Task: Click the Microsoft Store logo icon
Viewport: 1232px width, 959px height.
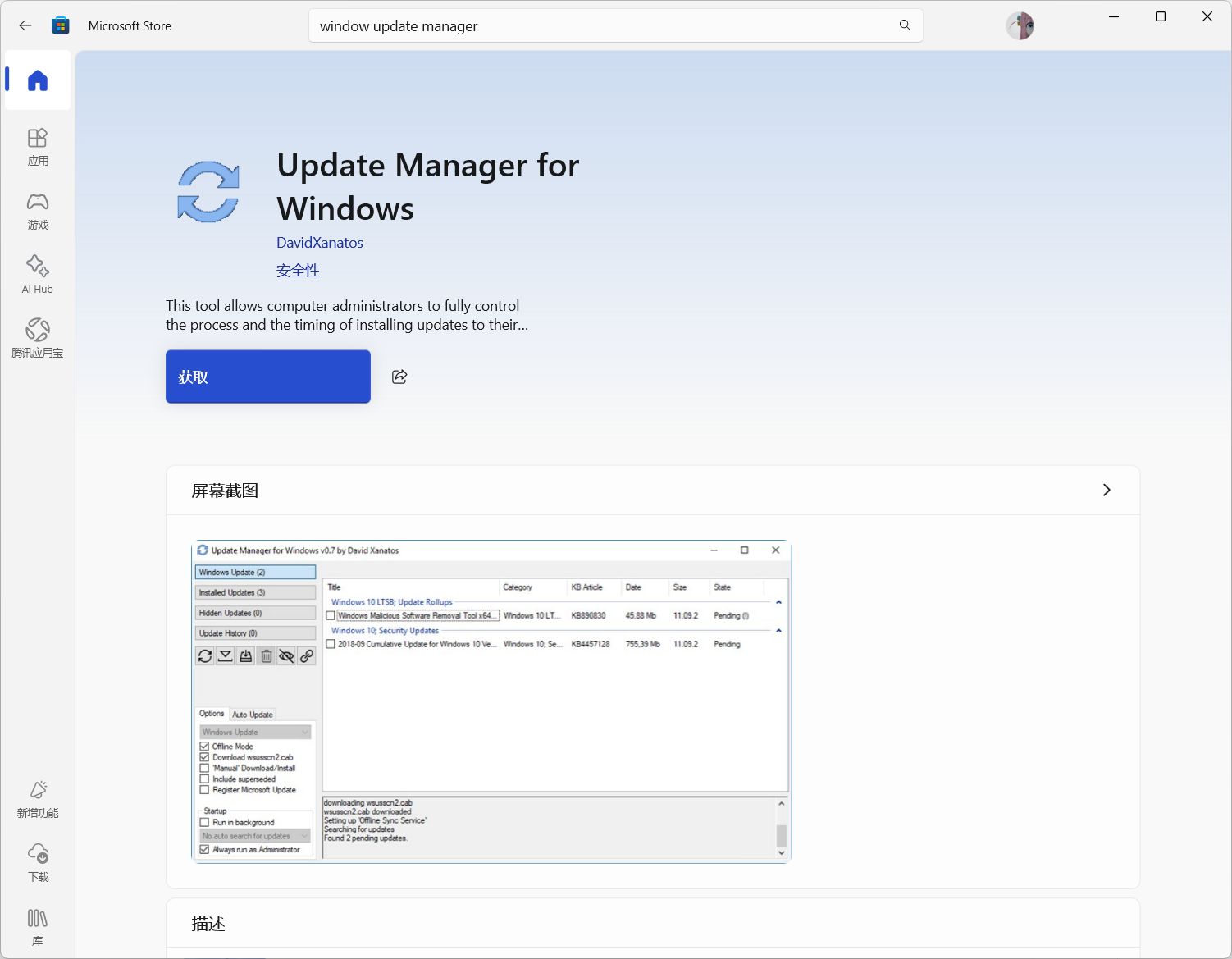Action: coord(61,25)
